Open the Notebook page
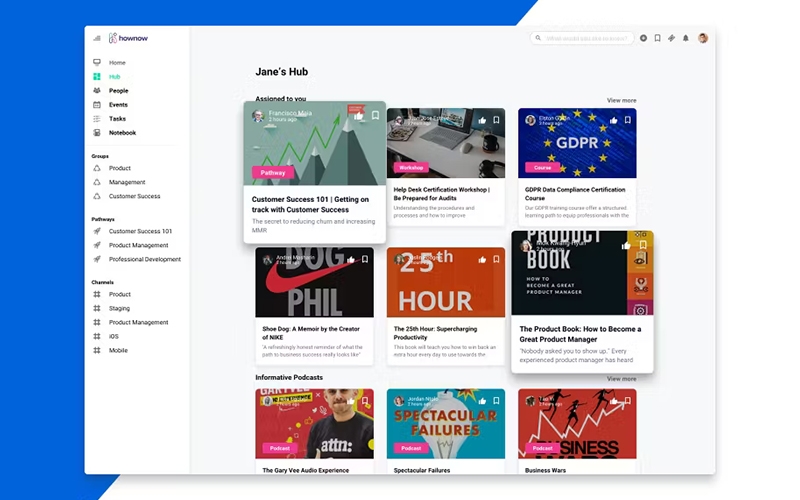The height and width of the screenshot is (500, 800). 122,133
